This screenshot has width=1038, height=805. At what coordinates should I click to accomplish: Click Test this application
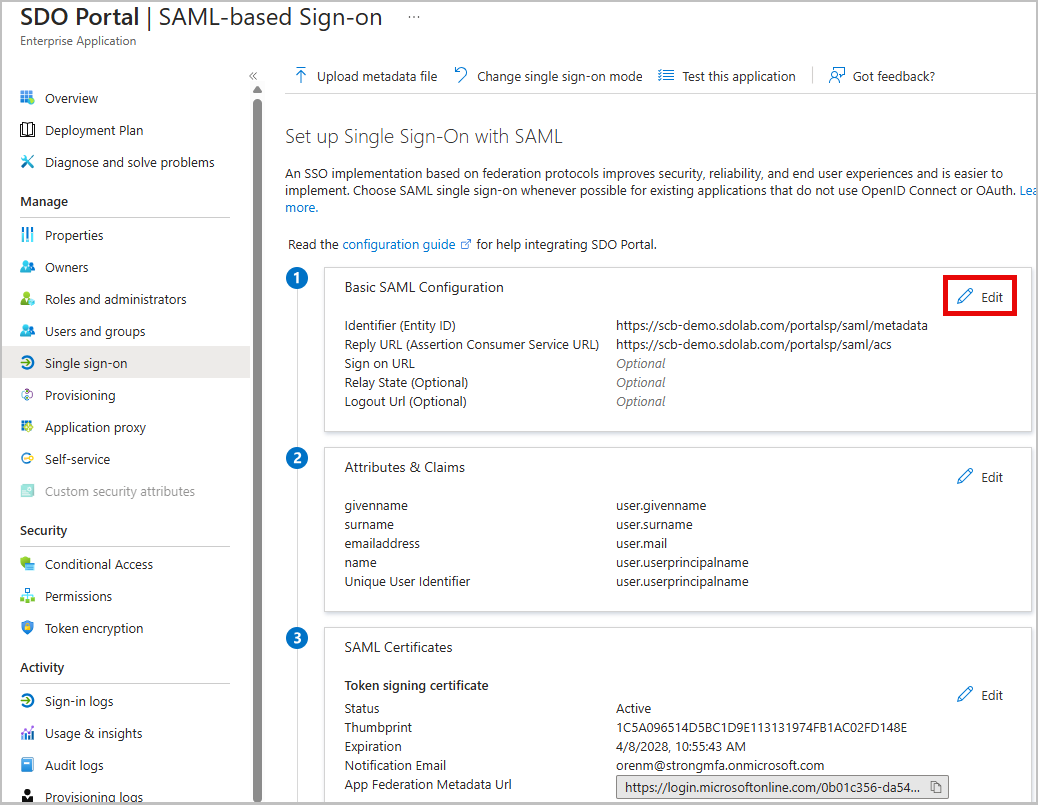point(727,76)
